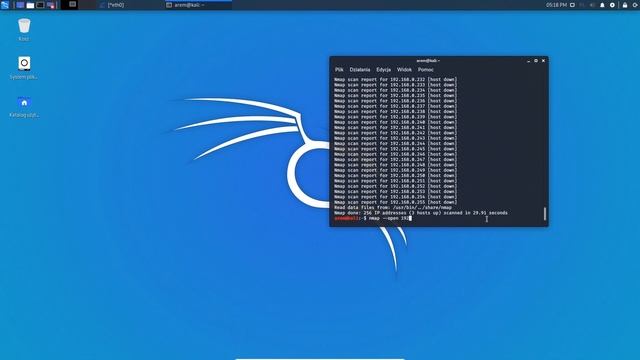Click the show desktop panel launcher
Screen dimensions: 640x360
tap(20, 5)
